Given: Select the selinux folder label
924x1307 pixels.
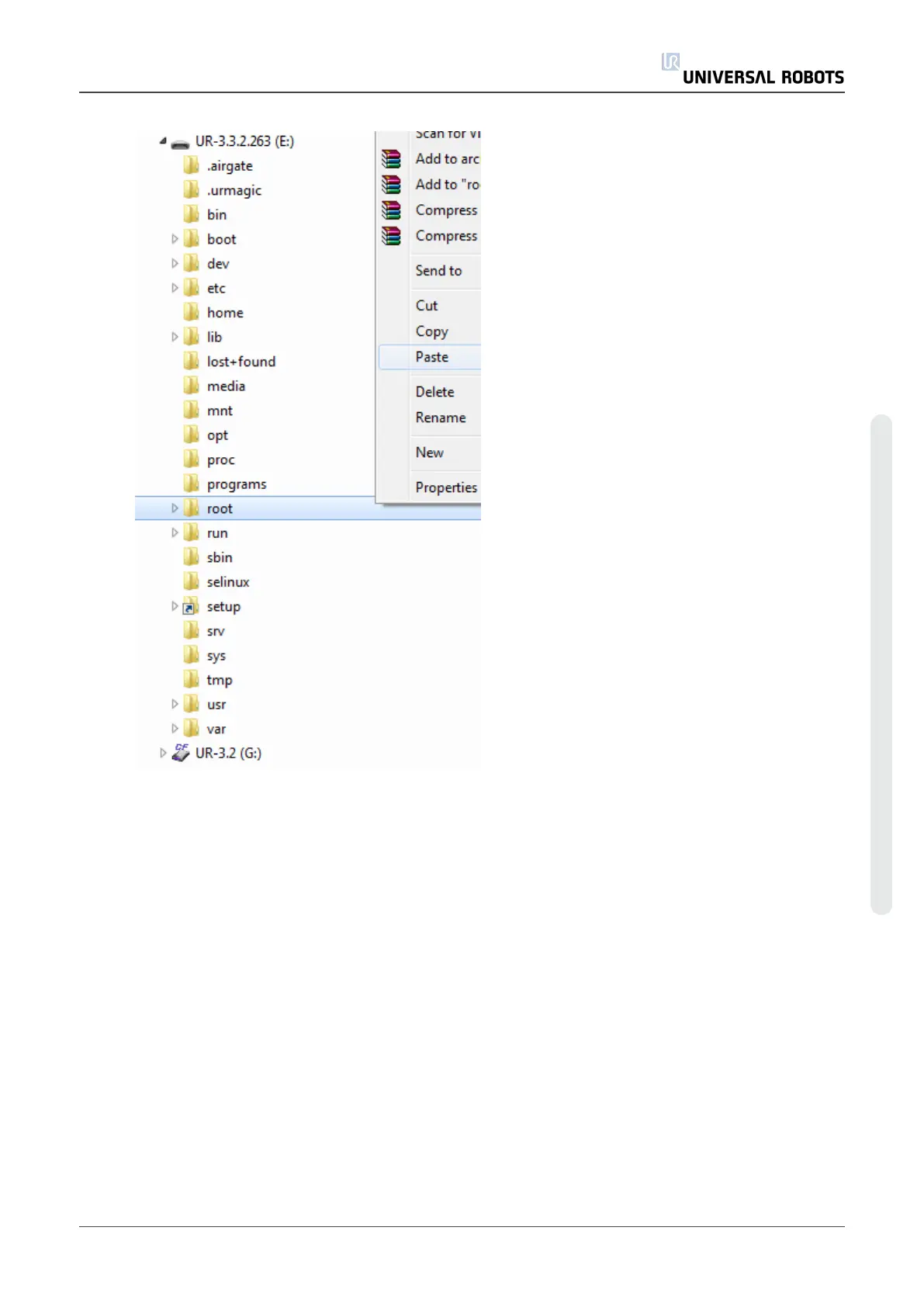Looking at the screenshot, I should [228, 582].
